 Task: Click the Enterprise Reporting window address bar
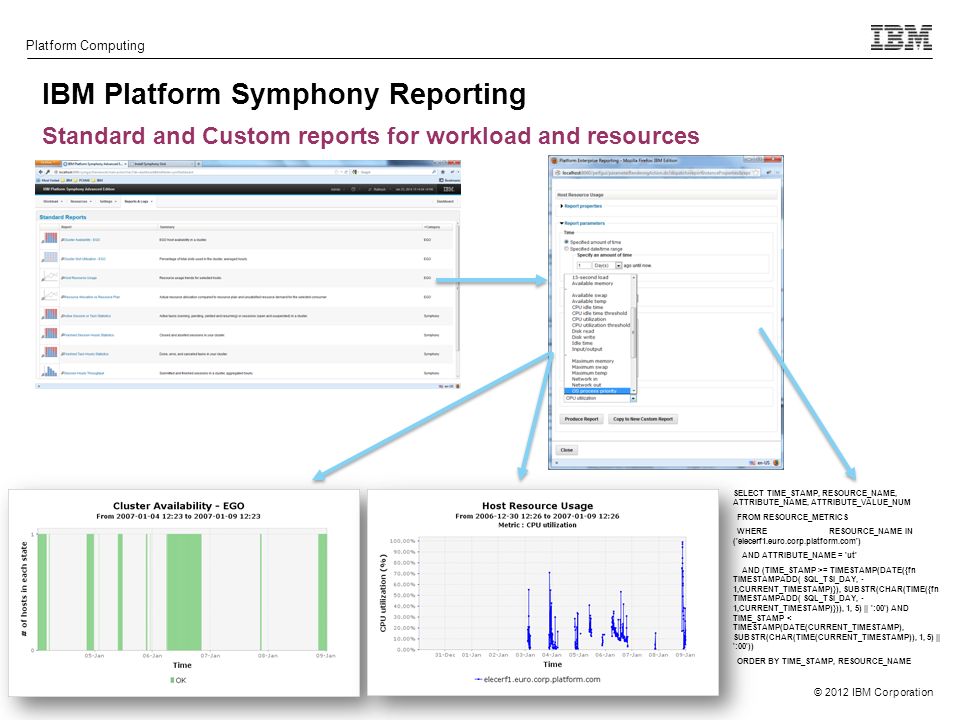click(658, 173)
